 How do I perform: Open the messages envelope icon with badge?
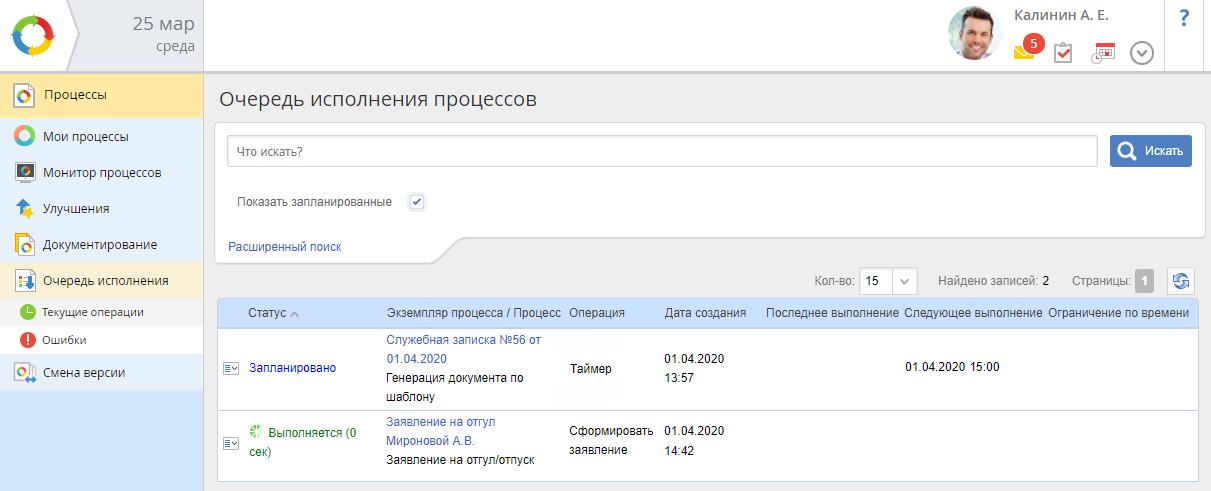1024,52
